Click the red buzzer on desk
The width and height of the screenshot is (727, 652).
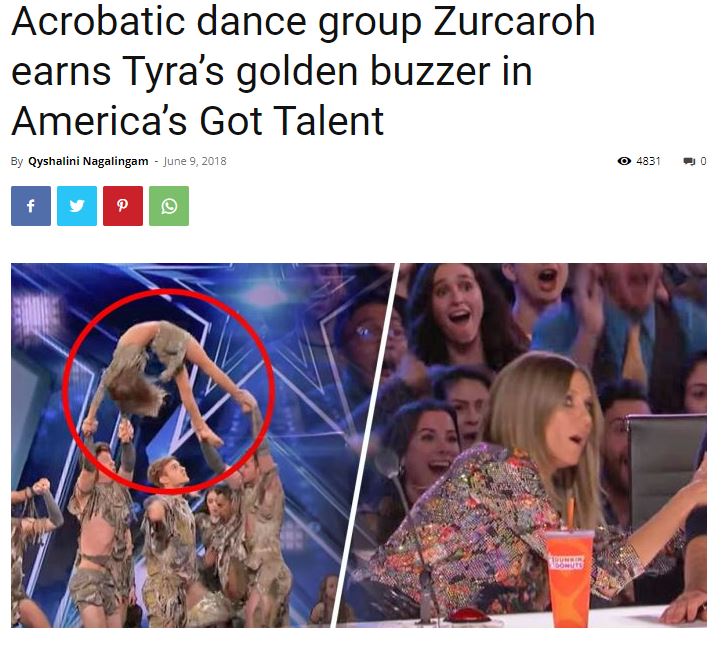tap(466, 615)
